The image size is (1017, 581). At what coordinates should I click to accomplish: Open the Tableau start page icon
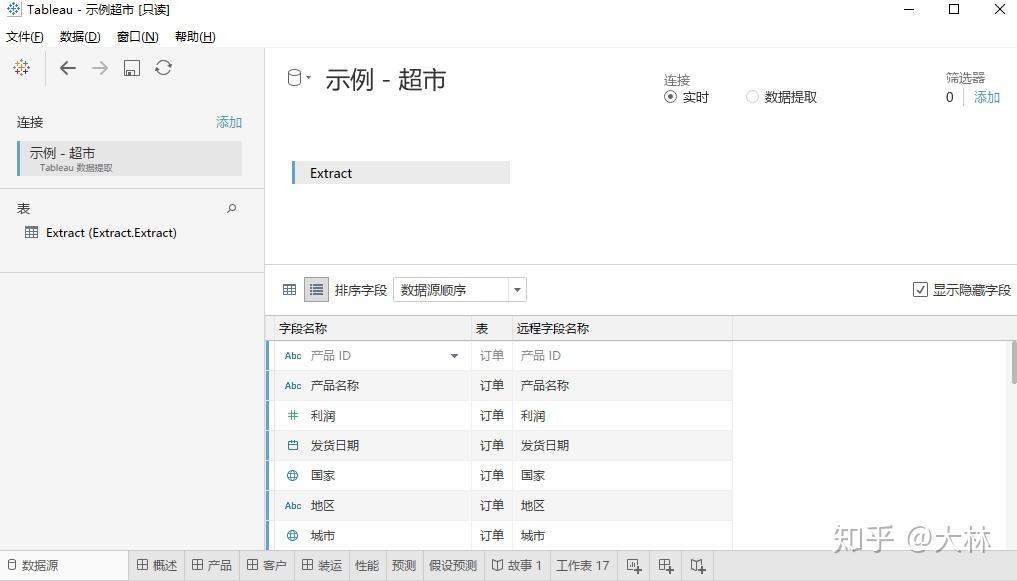(x=21, y=67)
